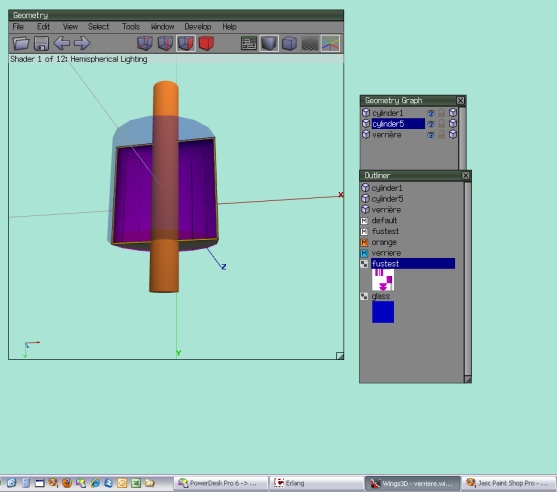
Task: Switch to face selection mode cube
Action: click(x=186, y=43)
